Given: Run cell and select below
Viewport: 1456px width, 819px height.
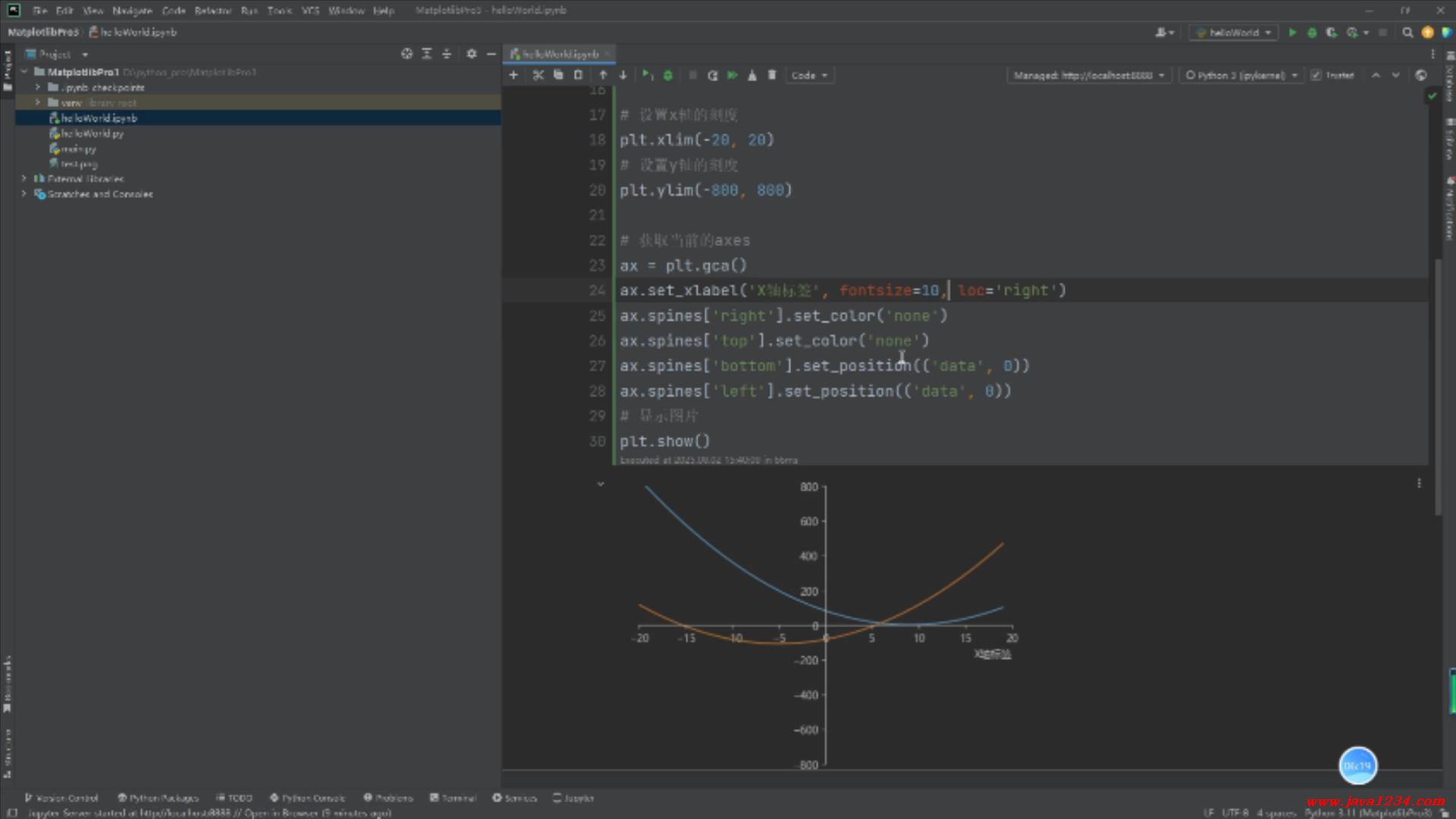Looking at the screenshot, I should coord(647,75).
